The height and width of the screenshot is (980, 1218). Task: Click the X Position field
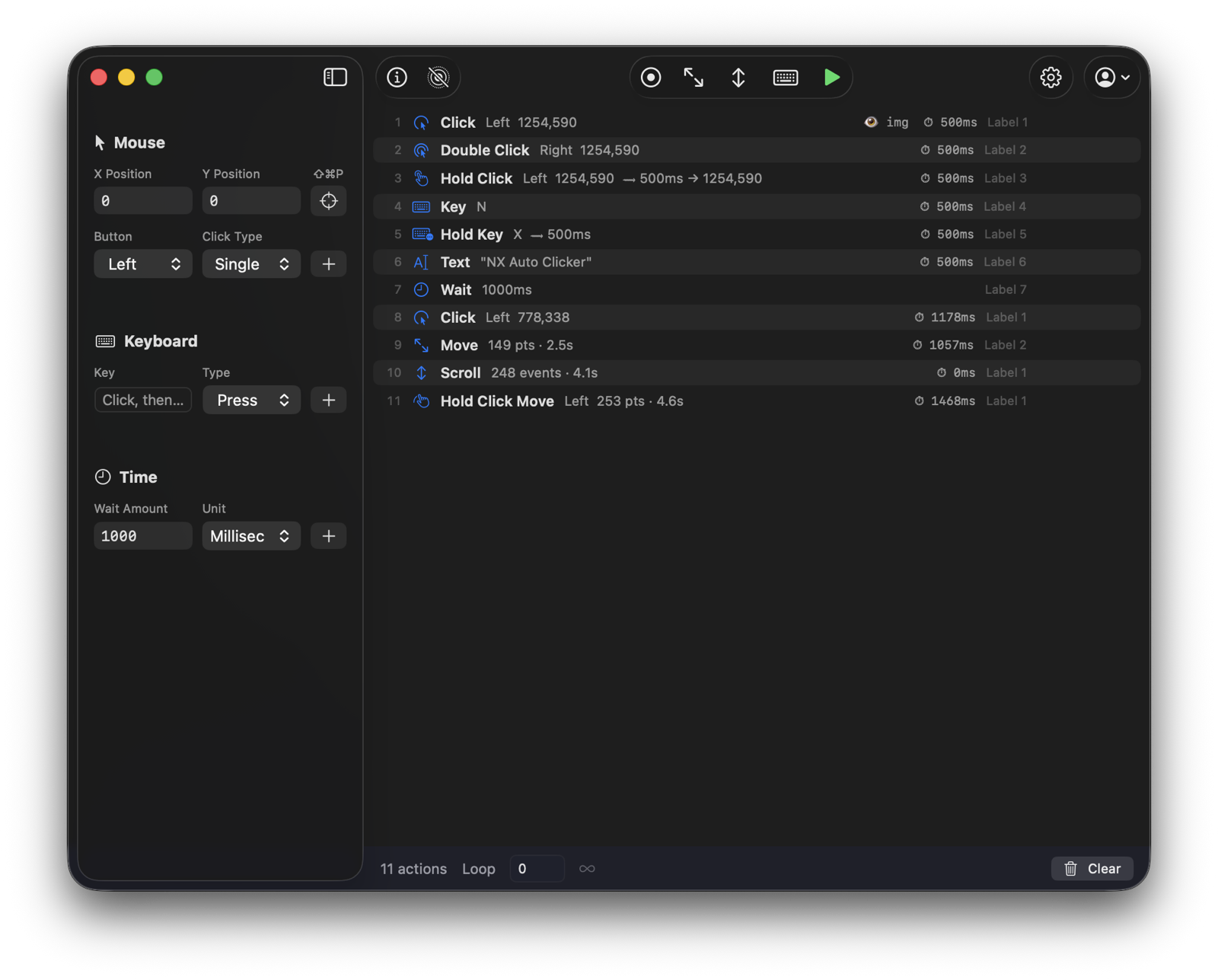[x=142, y=200]
